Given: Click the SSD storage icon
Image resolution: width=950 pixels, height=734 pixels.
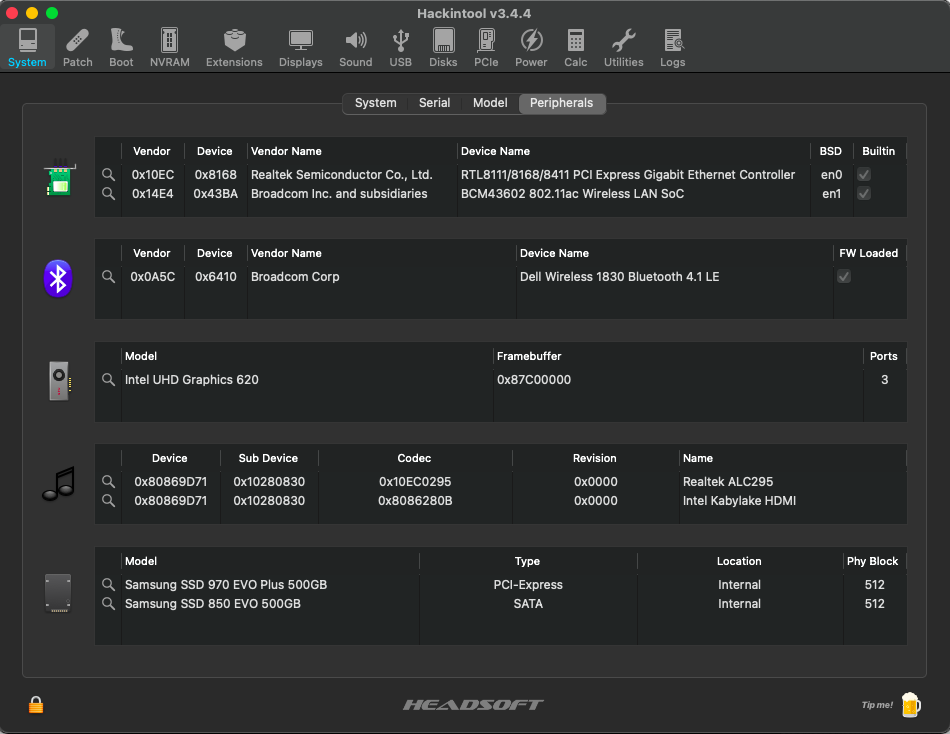Looking at the screenshot, I should point(58,593).
